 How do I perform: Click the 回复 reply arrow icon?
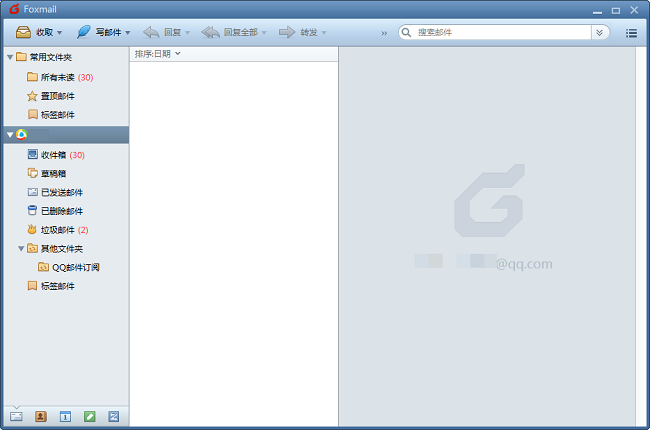click(151, 32)
